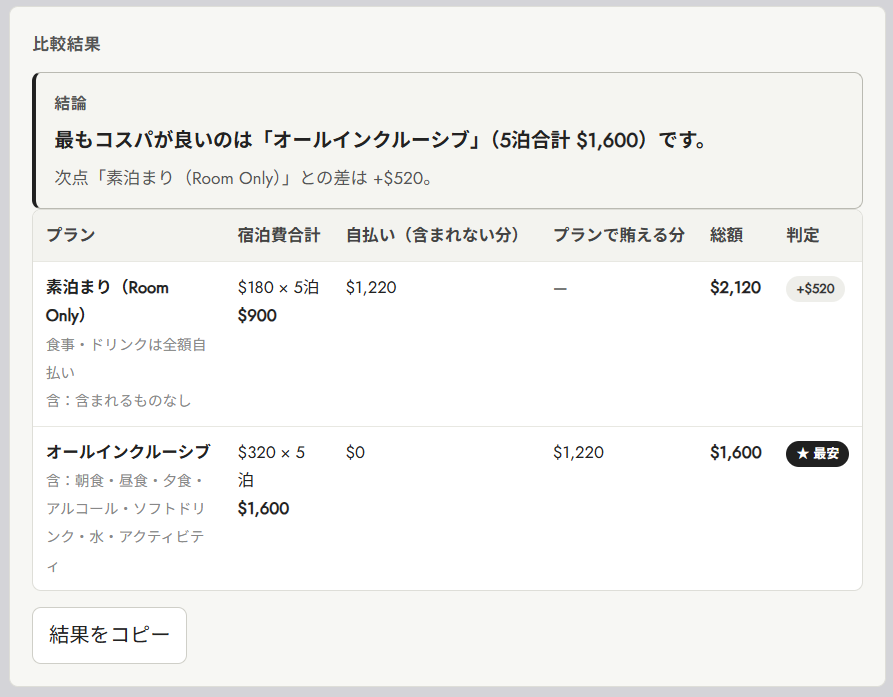Select the プラン column header
Screen dimensions: 893x697
pos(71,235)
